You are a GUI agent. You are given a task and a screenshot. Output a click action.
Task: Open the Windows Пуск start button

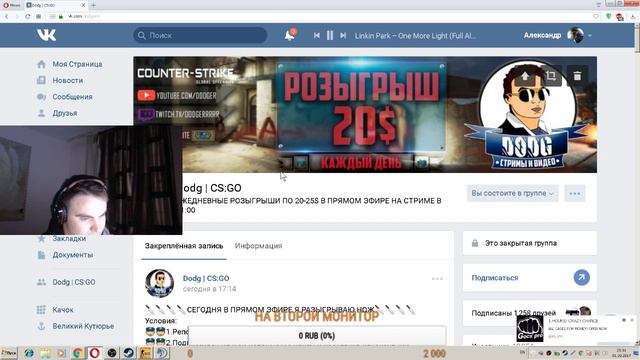(9, 353)
